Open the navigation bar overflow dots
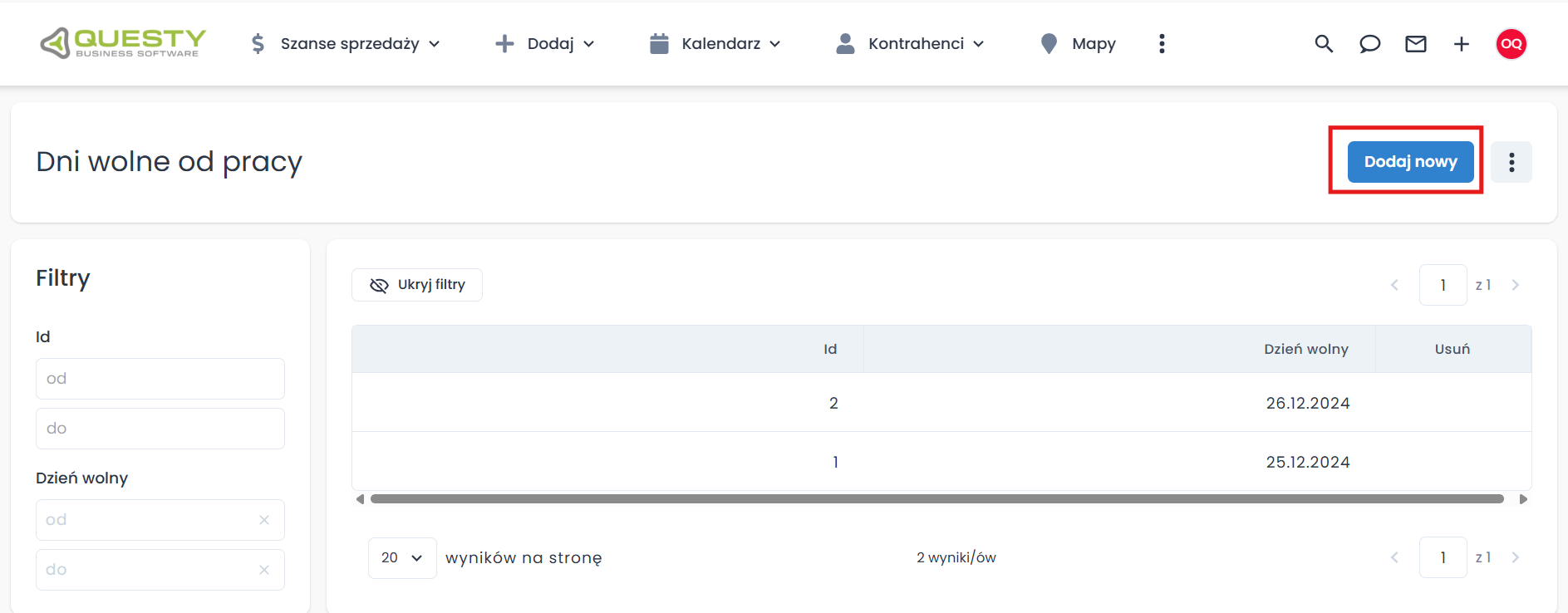Viewport: 1568px width, 613px height. pos(1162,44)
